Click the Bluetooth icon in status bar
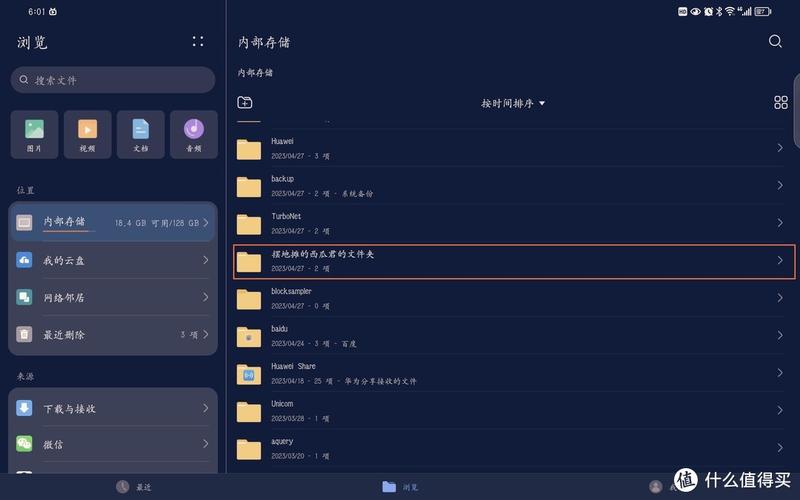 [719, 11]
